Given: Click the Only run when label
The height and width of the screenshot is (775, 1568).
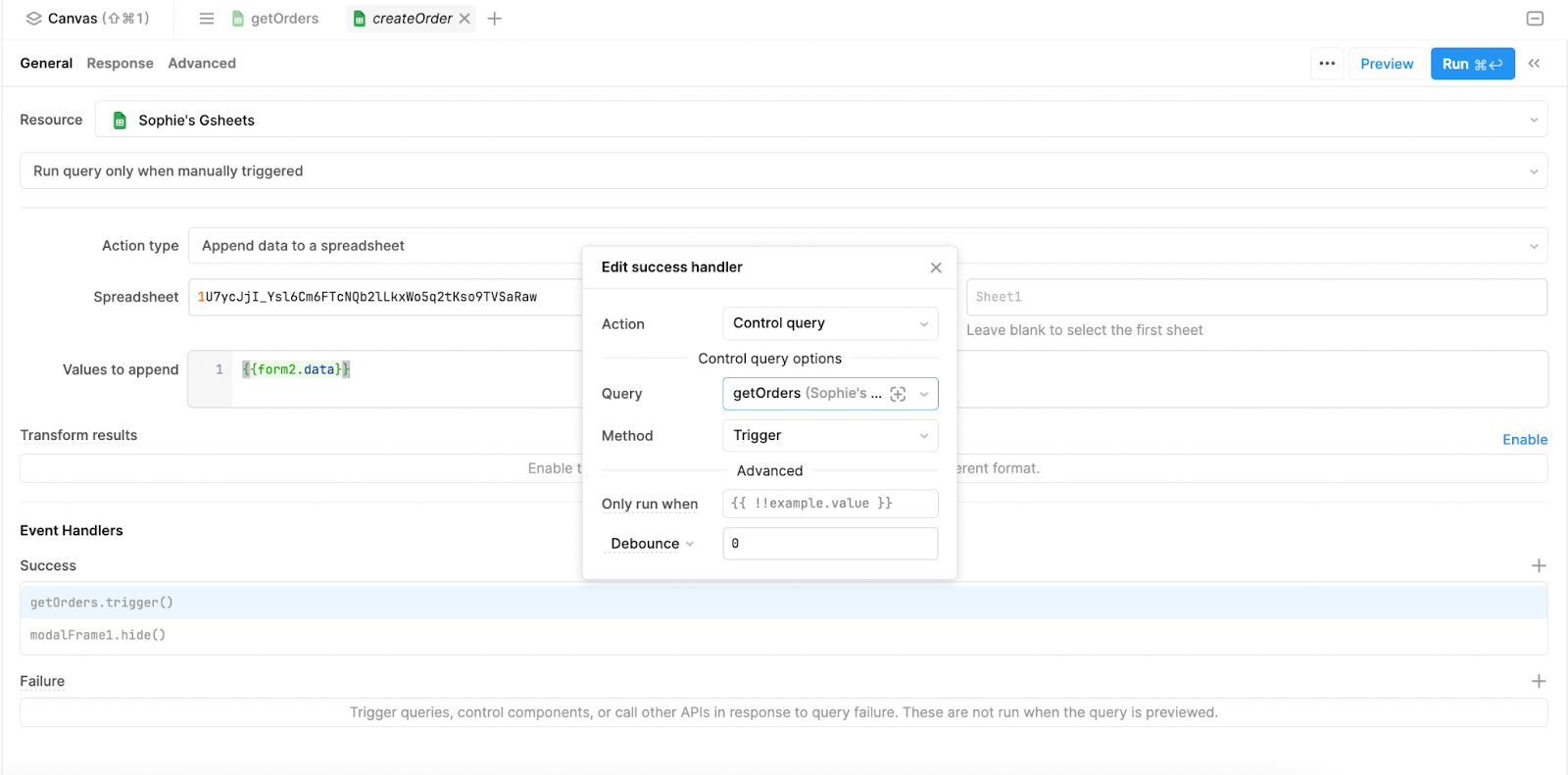Looking at the screenshot, I should (650, 504).
